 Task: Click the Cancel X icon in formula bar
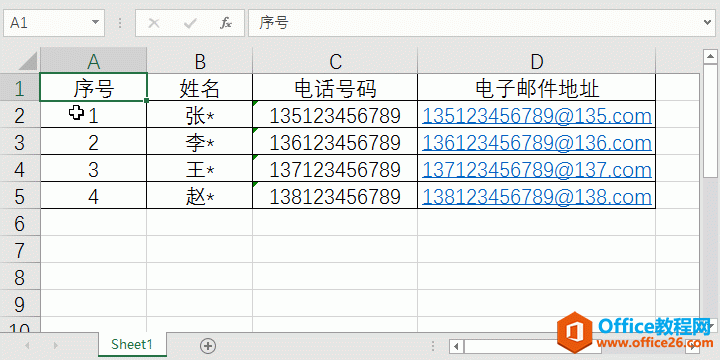(154, 23)
